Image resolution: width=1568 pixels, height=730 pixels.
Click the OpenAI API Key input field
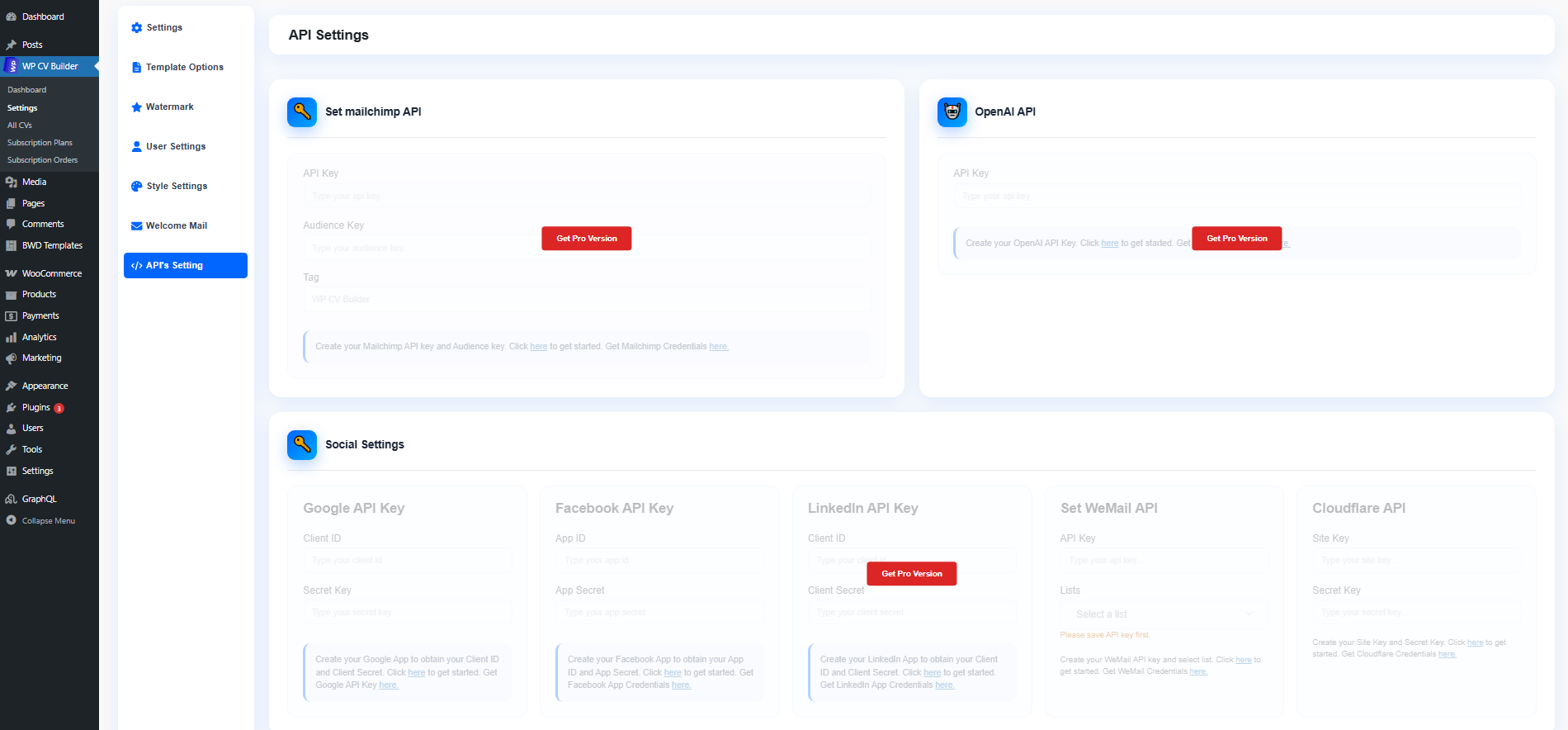pos(1237,196)
